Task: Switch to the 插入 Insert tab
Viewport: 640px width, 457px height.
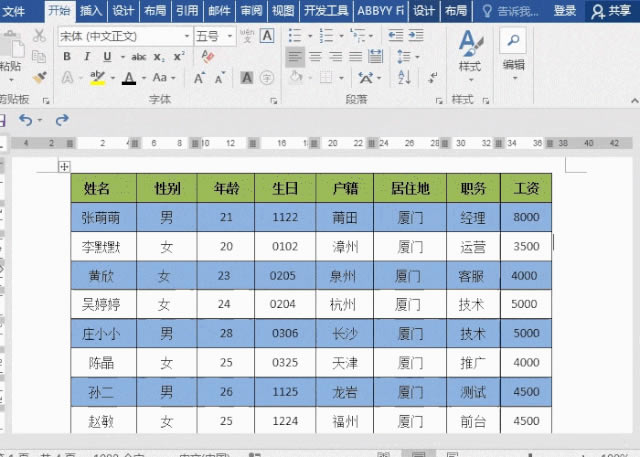Action: click(91, 11)
